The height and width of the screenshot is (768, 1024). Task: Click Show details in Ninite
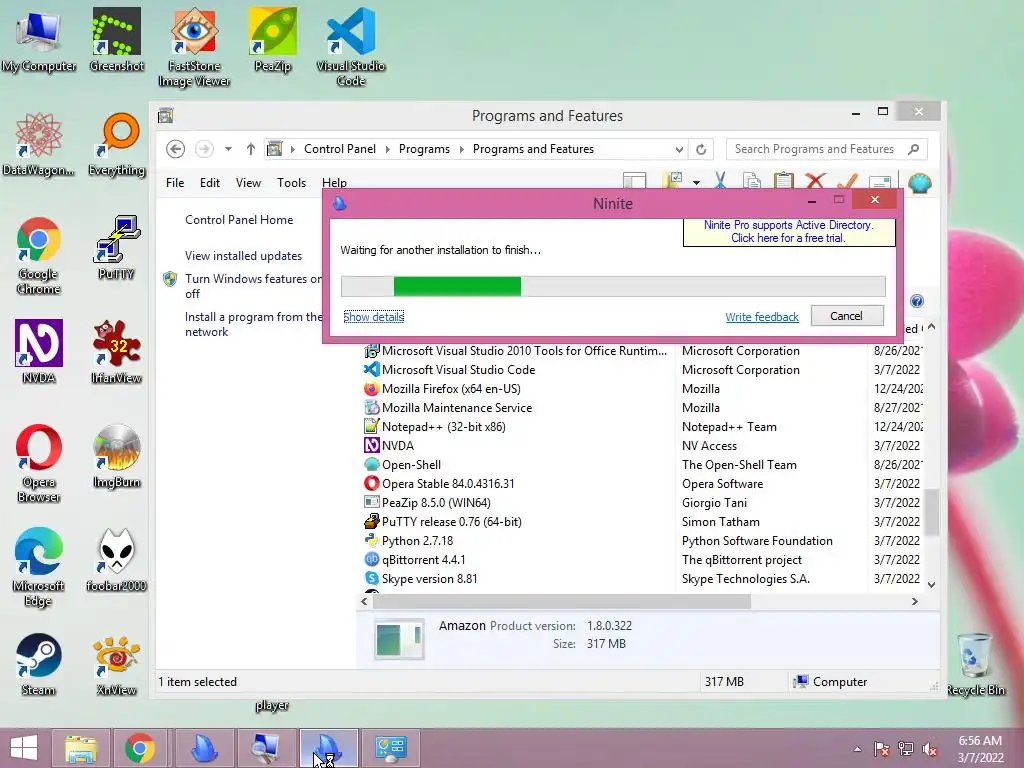pyautogui.click(x=374, y=317)
